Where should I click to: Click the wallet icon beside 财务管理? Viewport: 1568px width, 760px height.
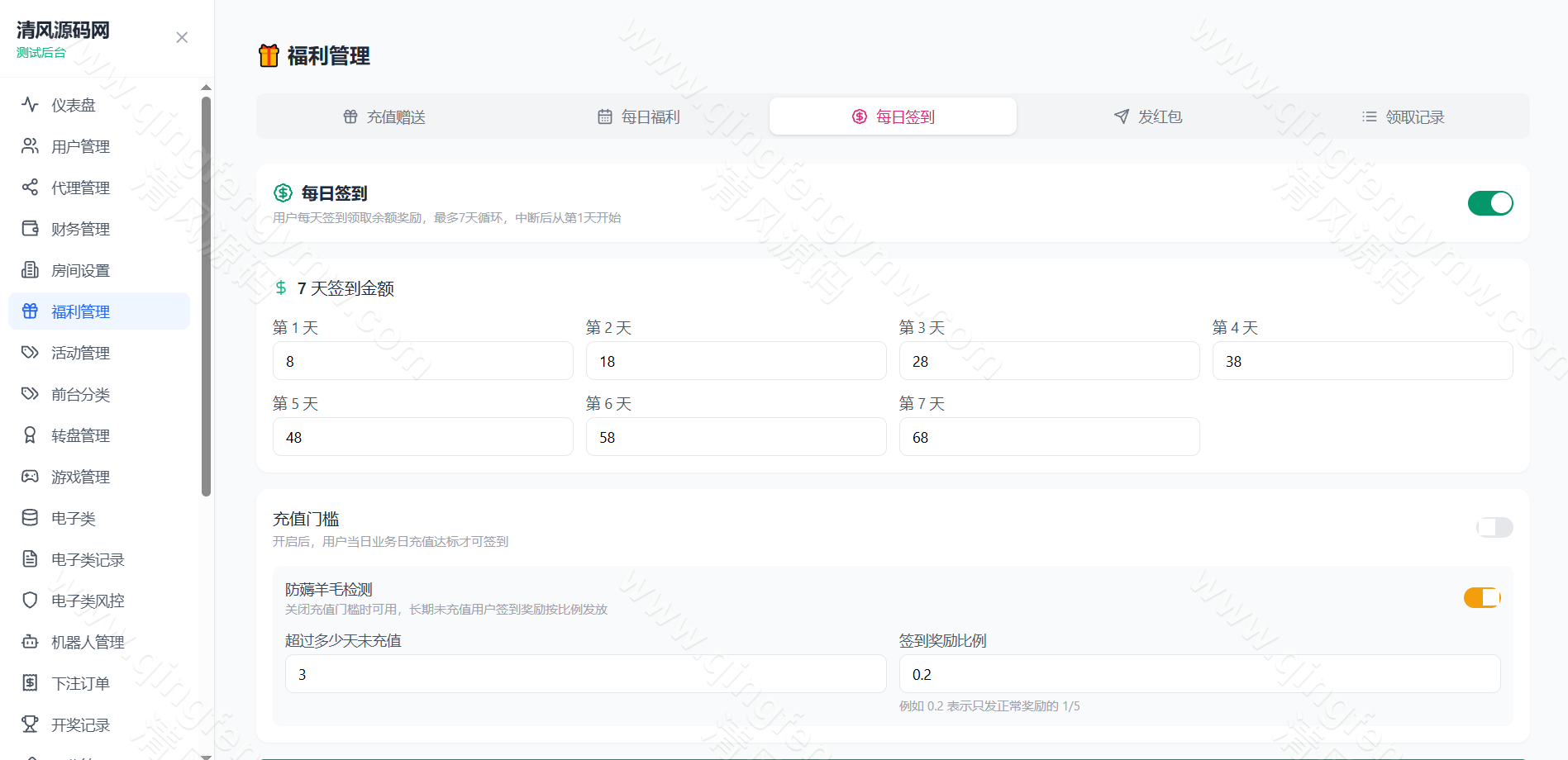[30, 229]
